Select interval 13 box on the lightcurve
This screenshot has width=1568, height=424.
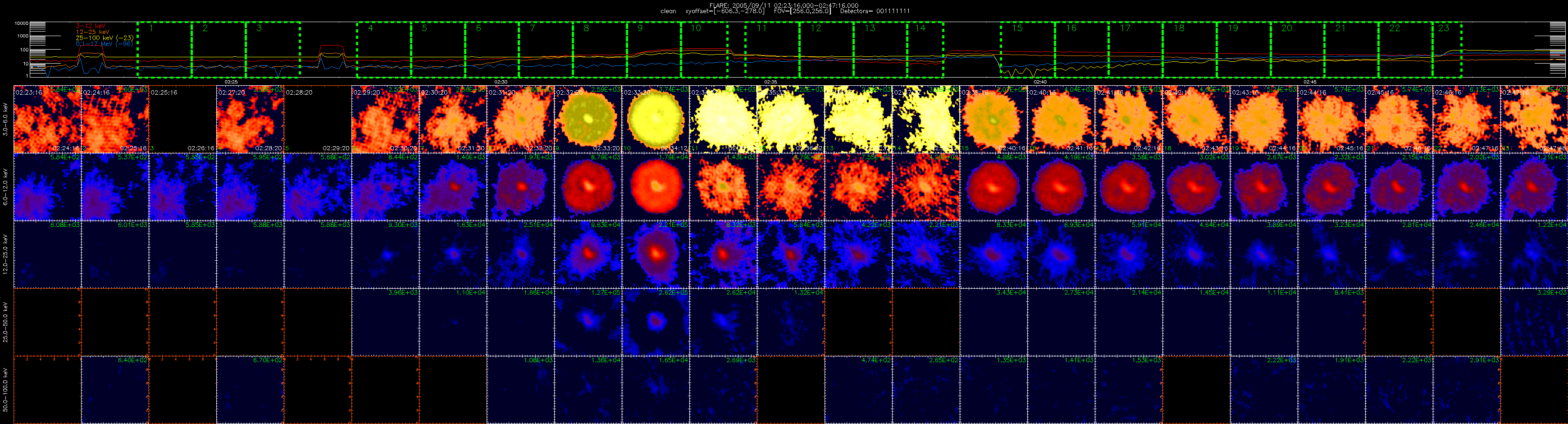coord(880,50)
